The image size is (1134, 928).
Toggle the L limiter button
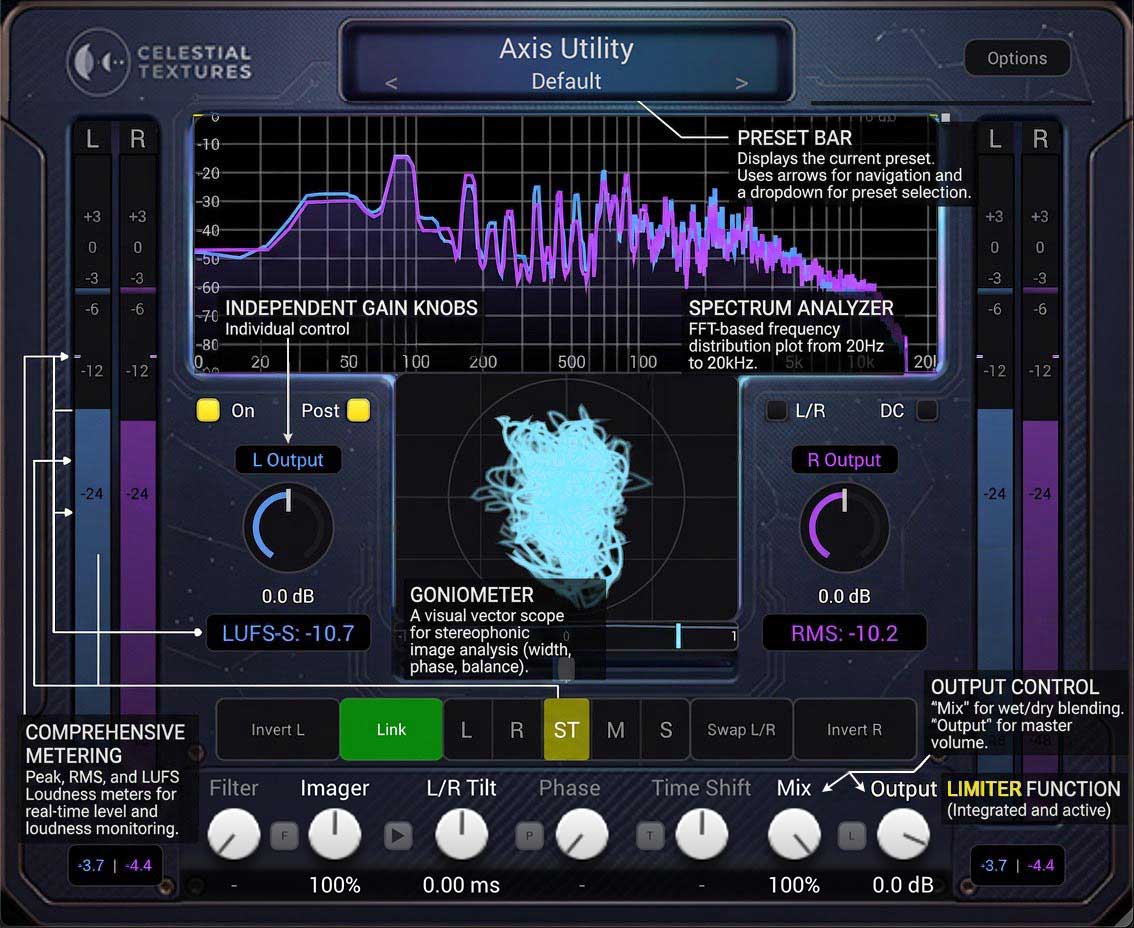click(851, 836)
